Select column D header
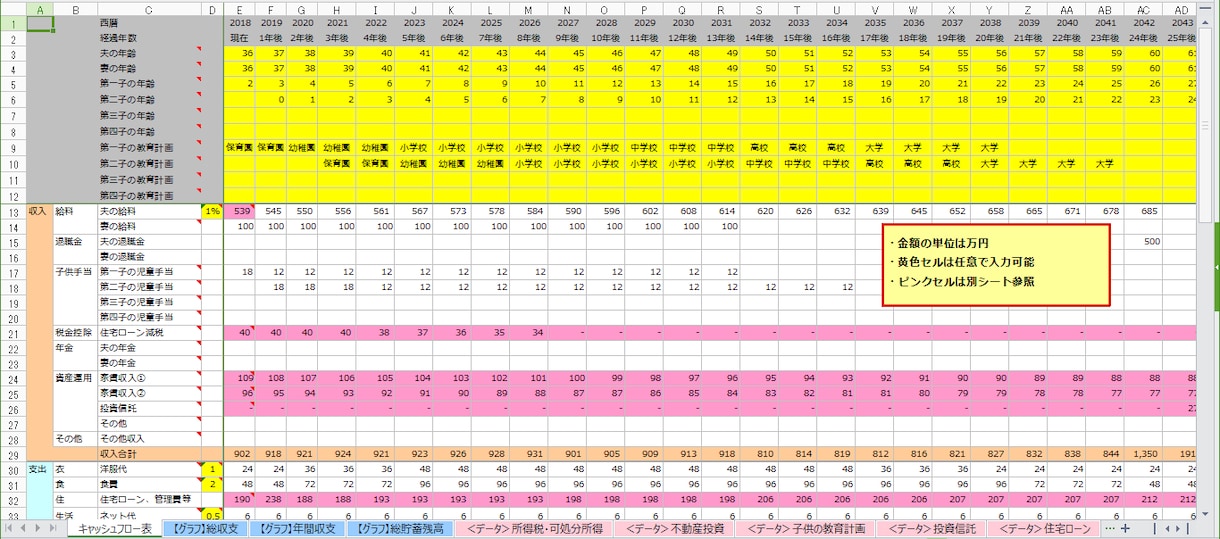This screenshot has width=1220, height=539. pyautogui.click(x=212, y=9)
